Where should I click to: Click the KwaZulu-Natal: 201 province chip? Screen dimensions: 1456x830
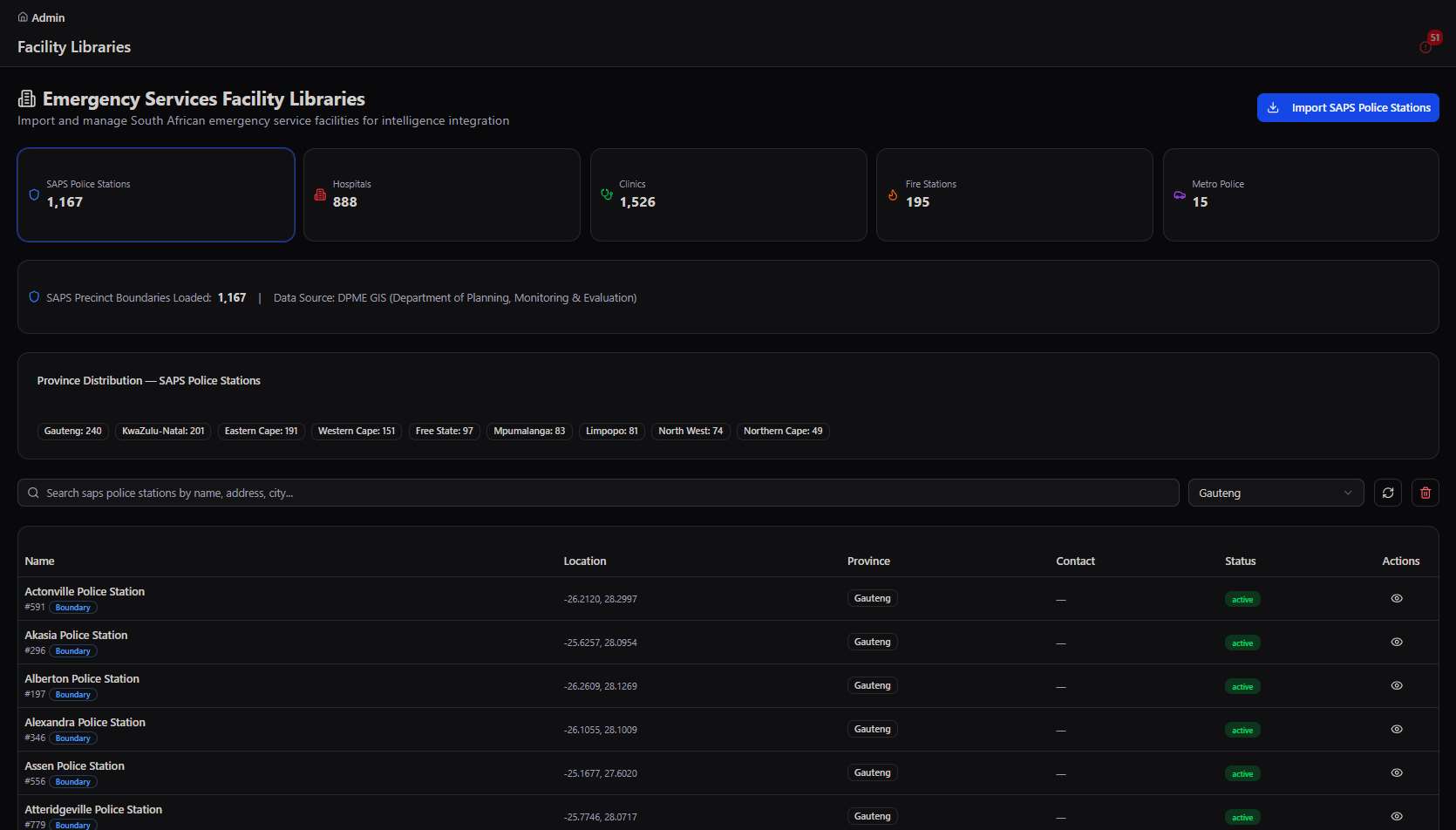coord(163,431)
